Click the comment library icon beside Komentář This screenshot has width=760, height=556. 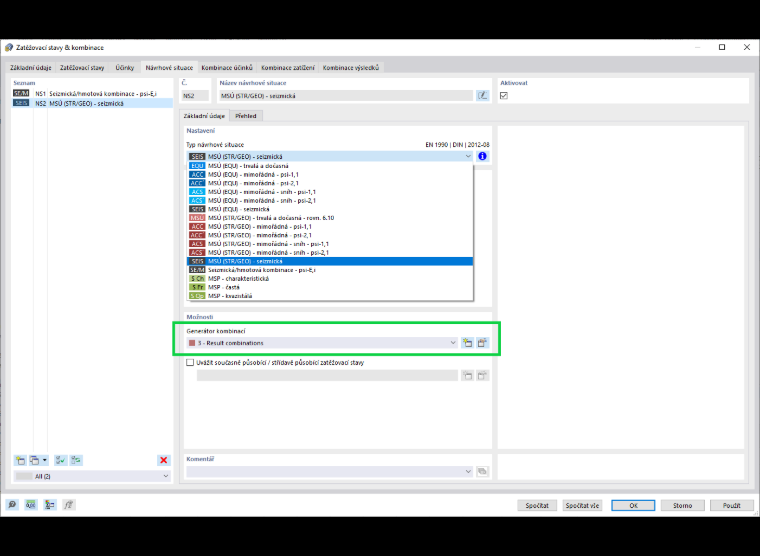pos(482,471)
